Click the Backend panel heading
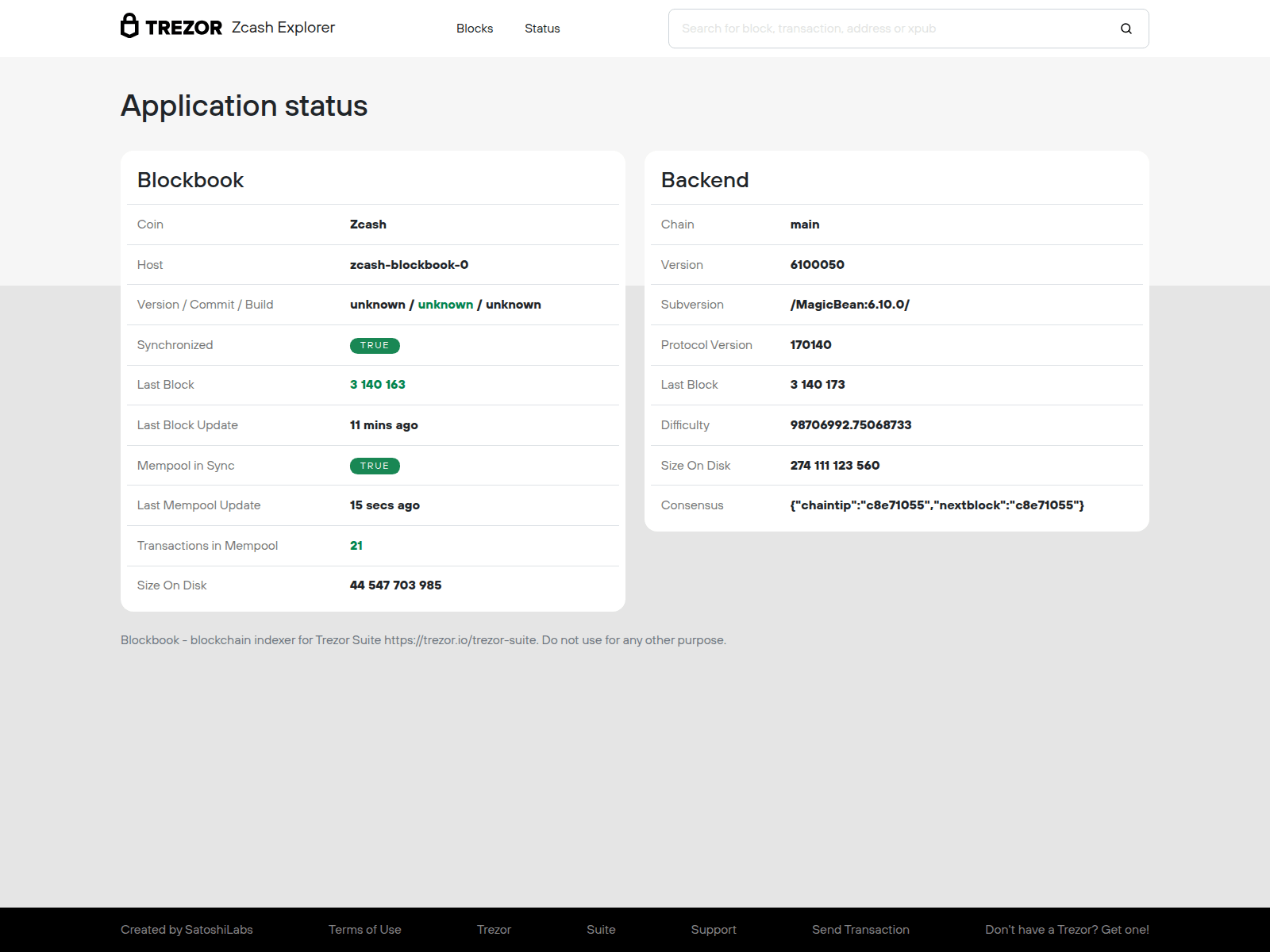The image size is (1270, 952). coord(705,180)
